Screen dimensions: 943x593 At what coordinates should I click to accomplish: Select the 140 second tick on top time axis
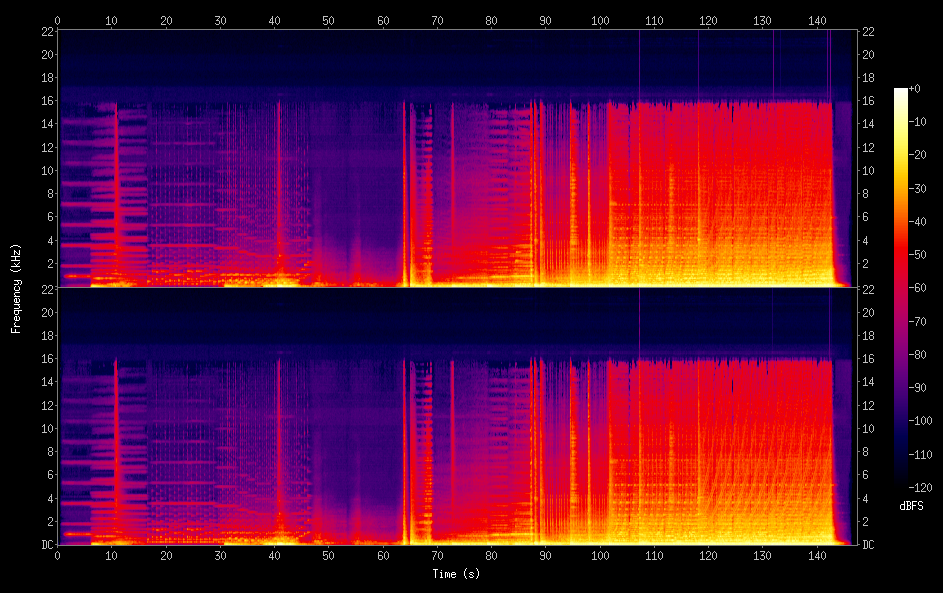tap(816, 19)
